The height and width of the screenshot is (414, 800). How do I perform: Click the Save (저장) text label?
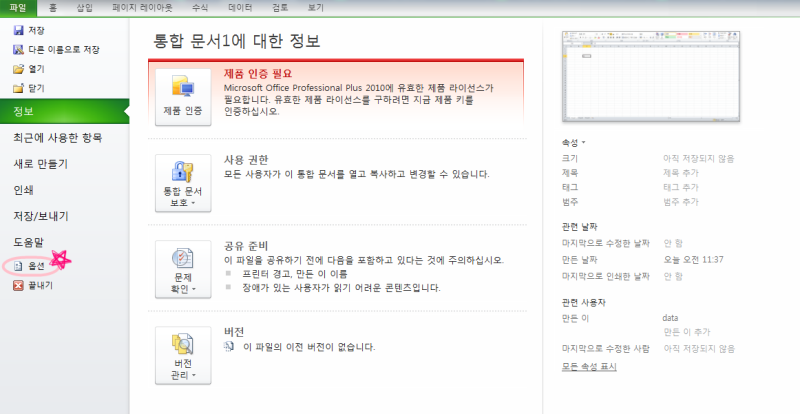tap(36, 31)
